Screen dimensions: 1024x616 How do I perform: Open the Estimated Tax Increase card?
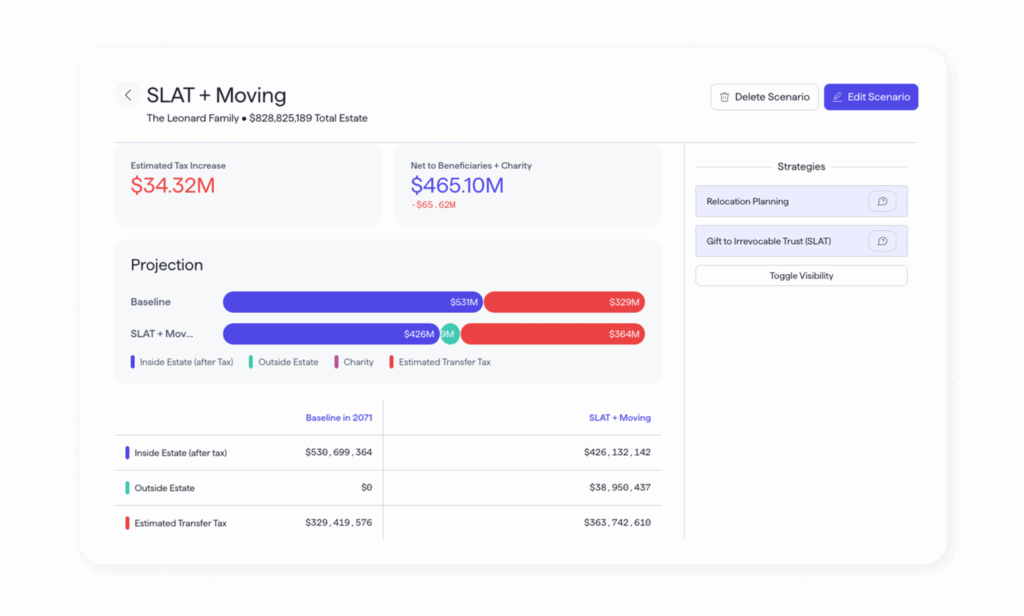(247, 184)
